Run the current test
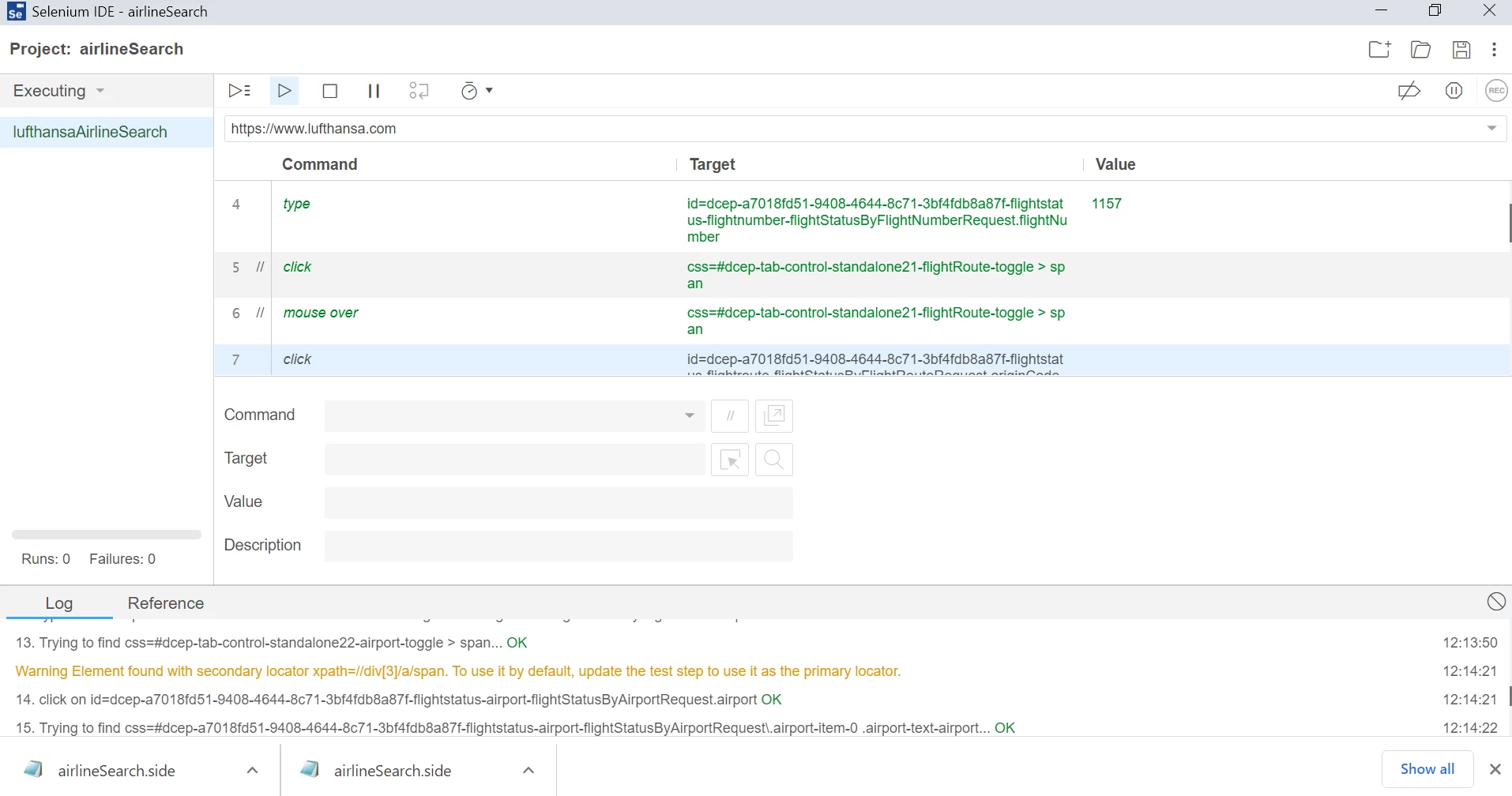The width and height of the screenshot is (1512, 796). 284,91
